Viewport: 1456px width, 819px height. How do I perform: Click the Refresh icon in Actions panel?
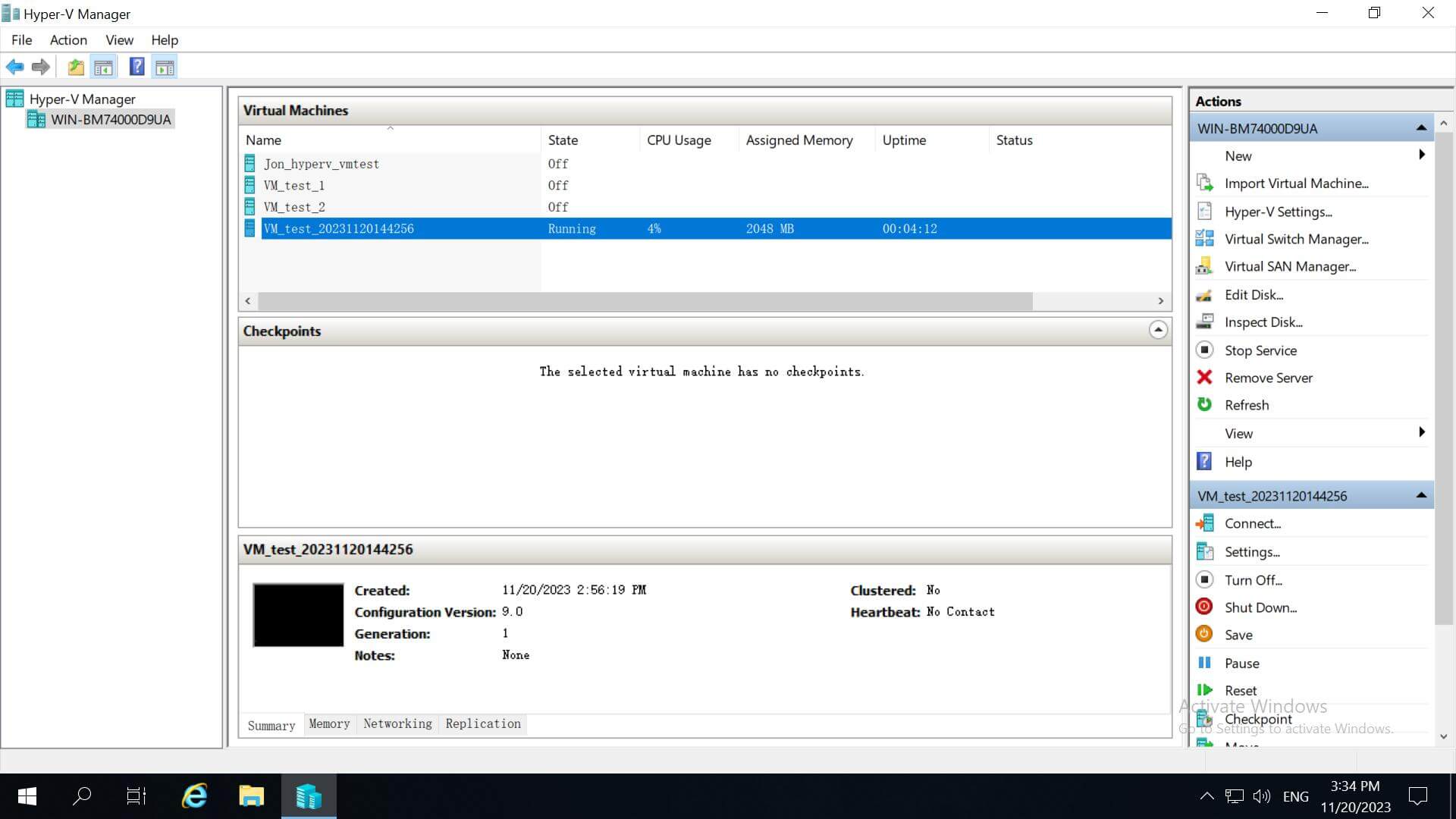[x=1207, y=405]
